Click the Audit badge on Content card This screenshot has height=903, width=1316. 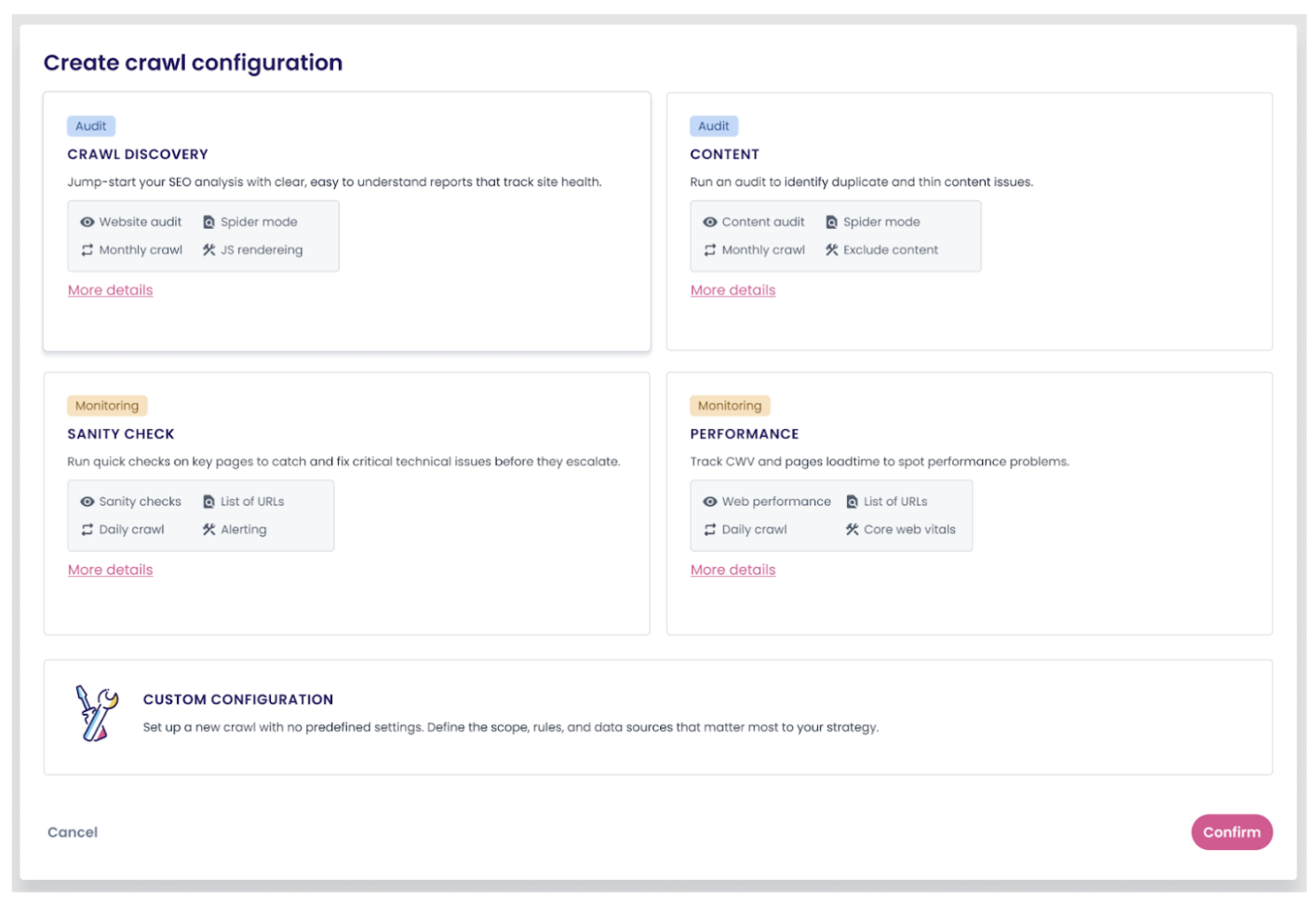714,126
